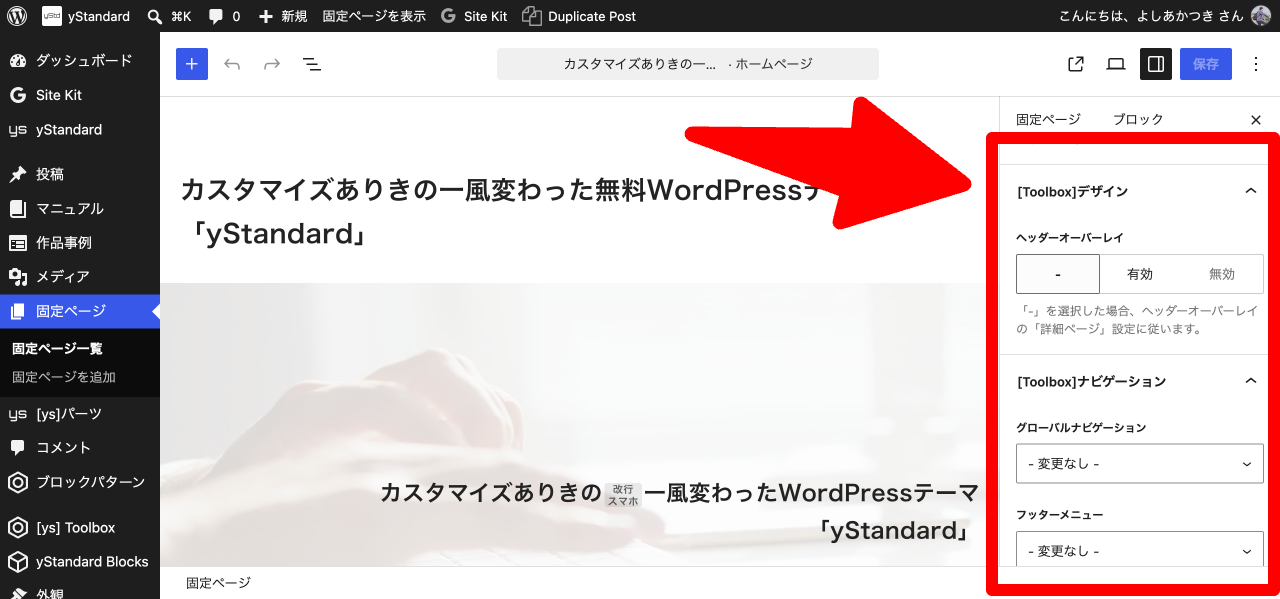Switch to 固定ページ settings tab

1048,119
